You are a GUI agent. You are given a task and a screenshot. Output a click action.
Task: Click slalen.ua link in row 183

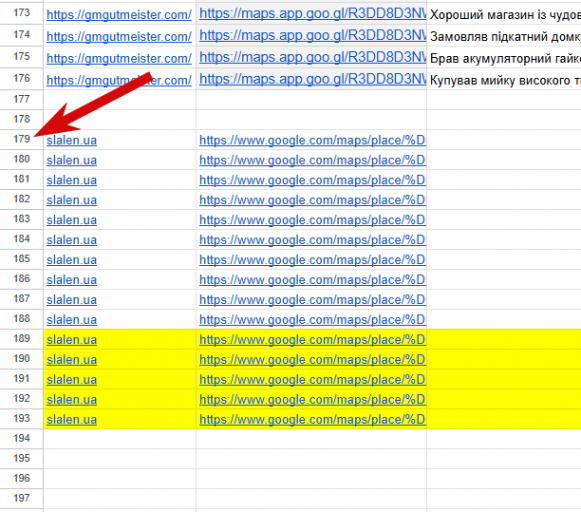click(x=72, y=220)
